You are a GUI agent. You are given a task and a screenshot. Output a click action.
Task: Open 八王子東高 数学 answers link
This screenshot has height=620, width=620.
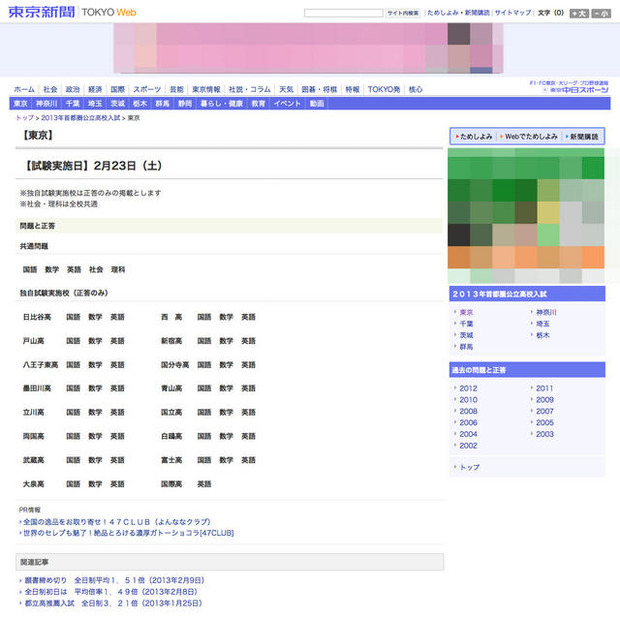pos(95,365)
